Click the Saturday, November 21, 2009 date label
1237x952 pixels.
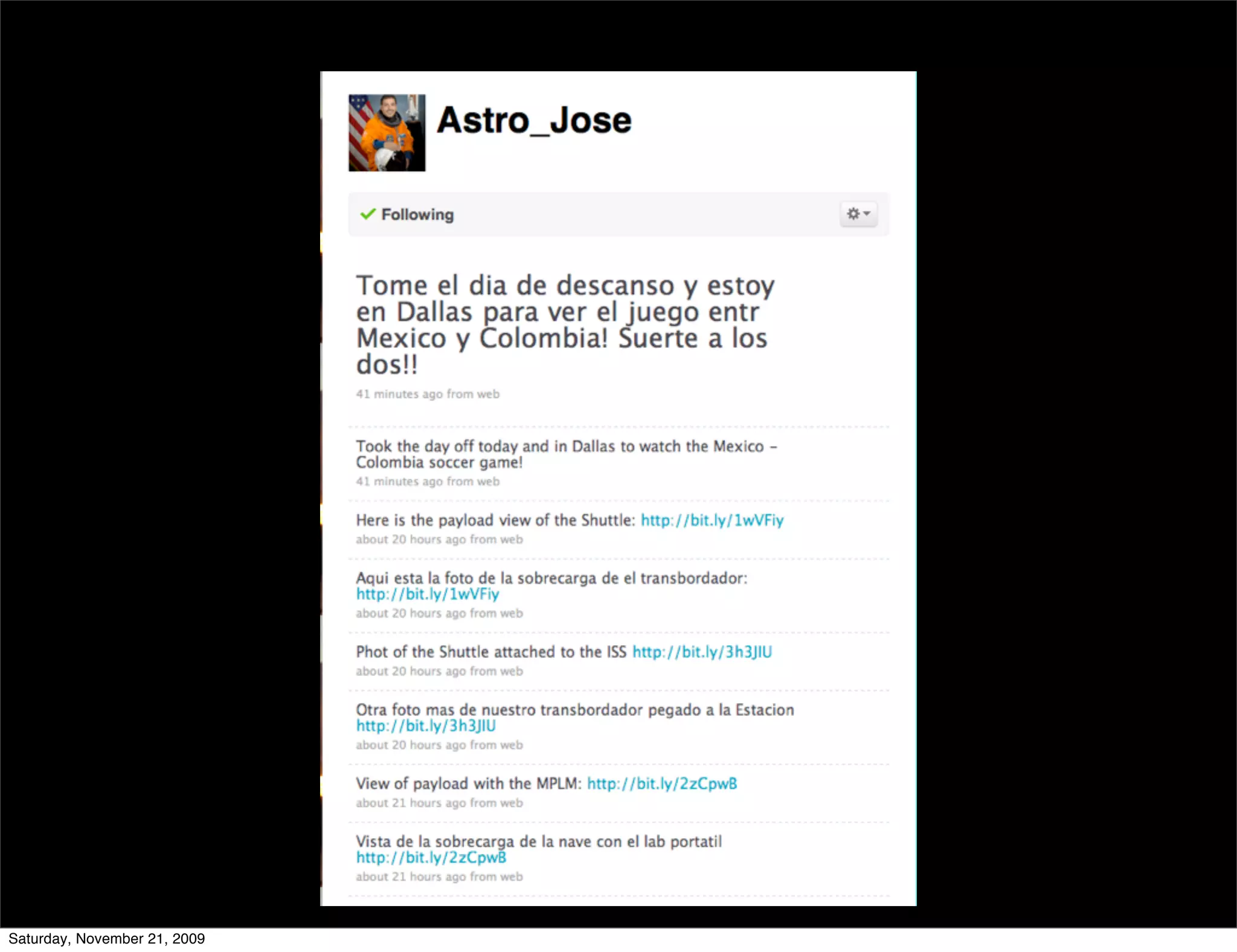[x=106, y=939]
